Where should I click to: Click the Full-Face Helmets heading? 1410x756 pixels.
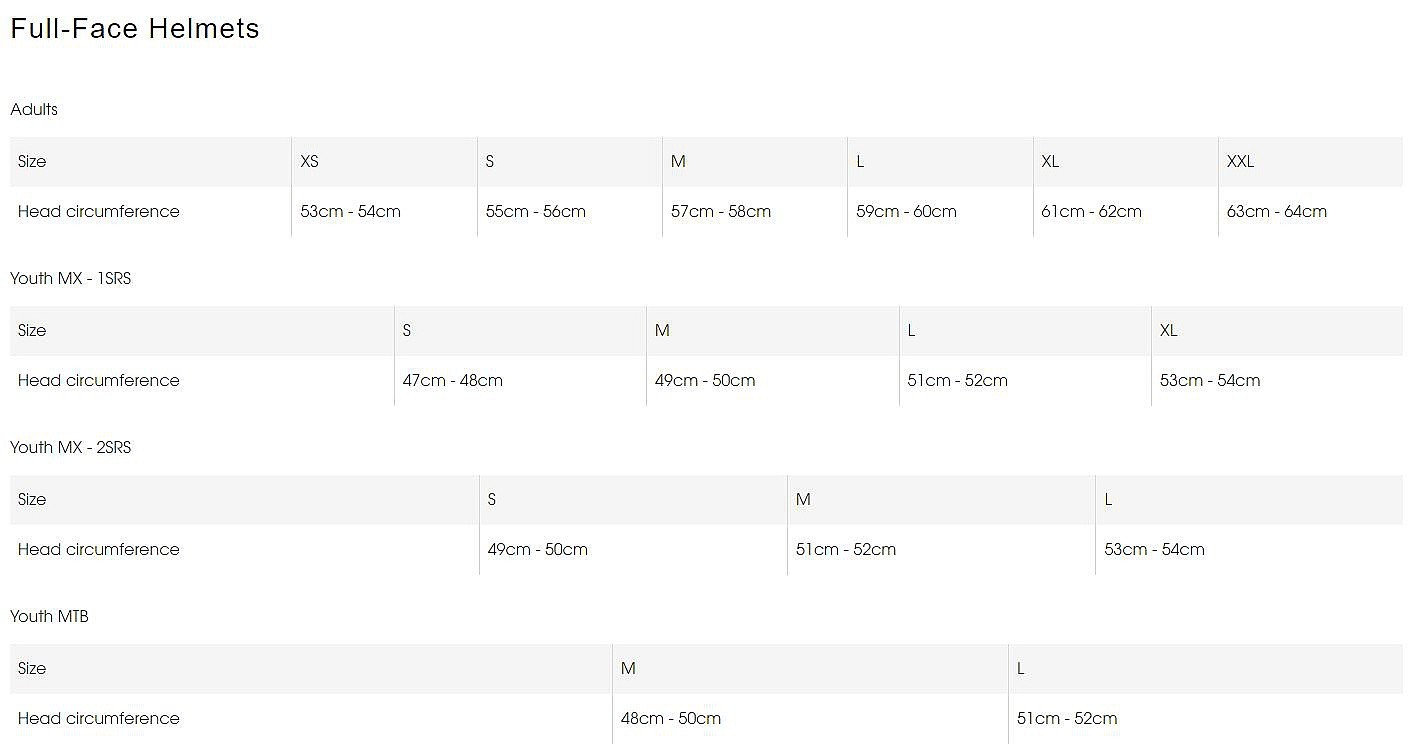(x=135, y=29)
